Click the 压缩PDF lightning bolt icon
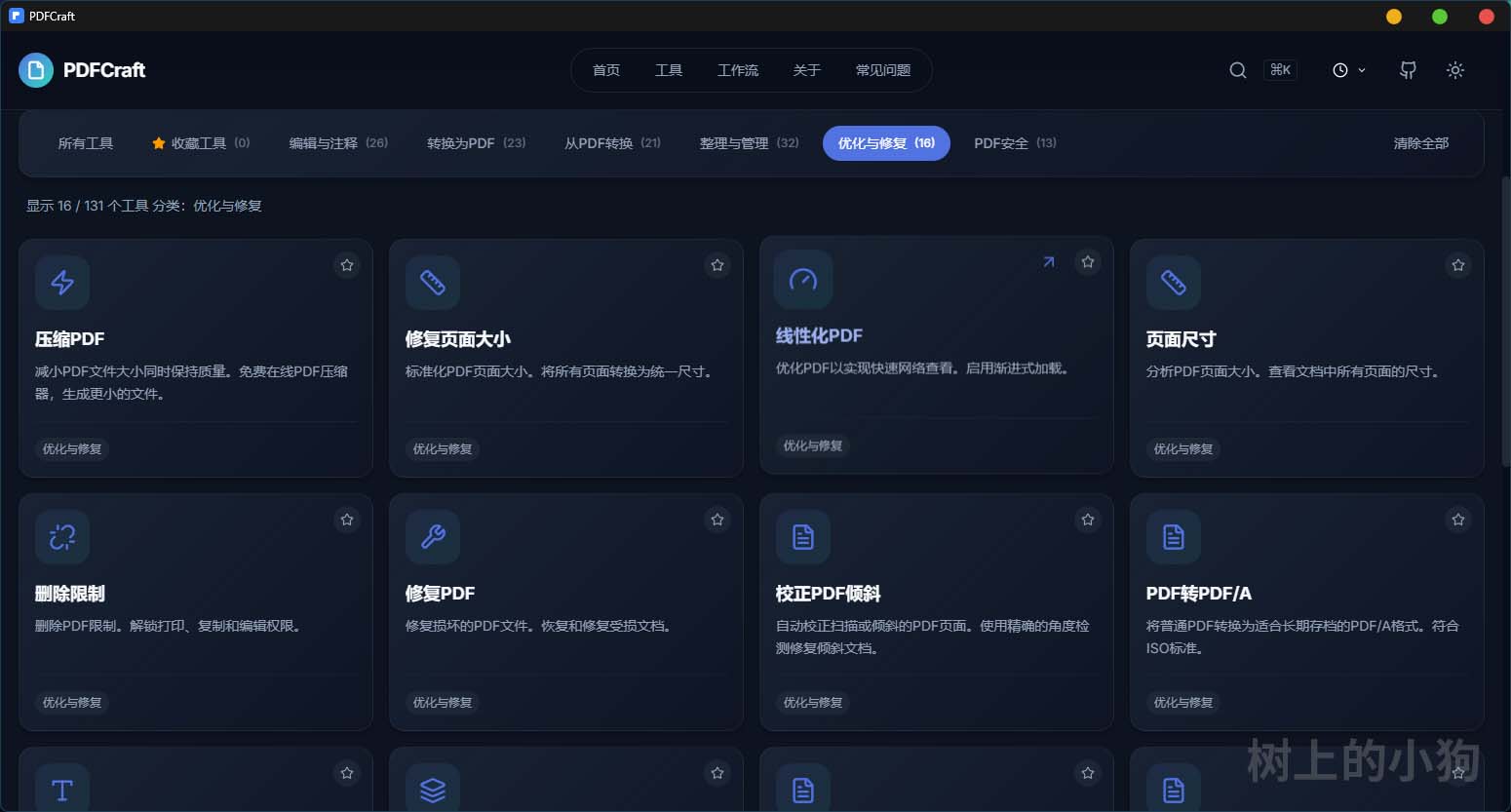 (x=62, y=283)
